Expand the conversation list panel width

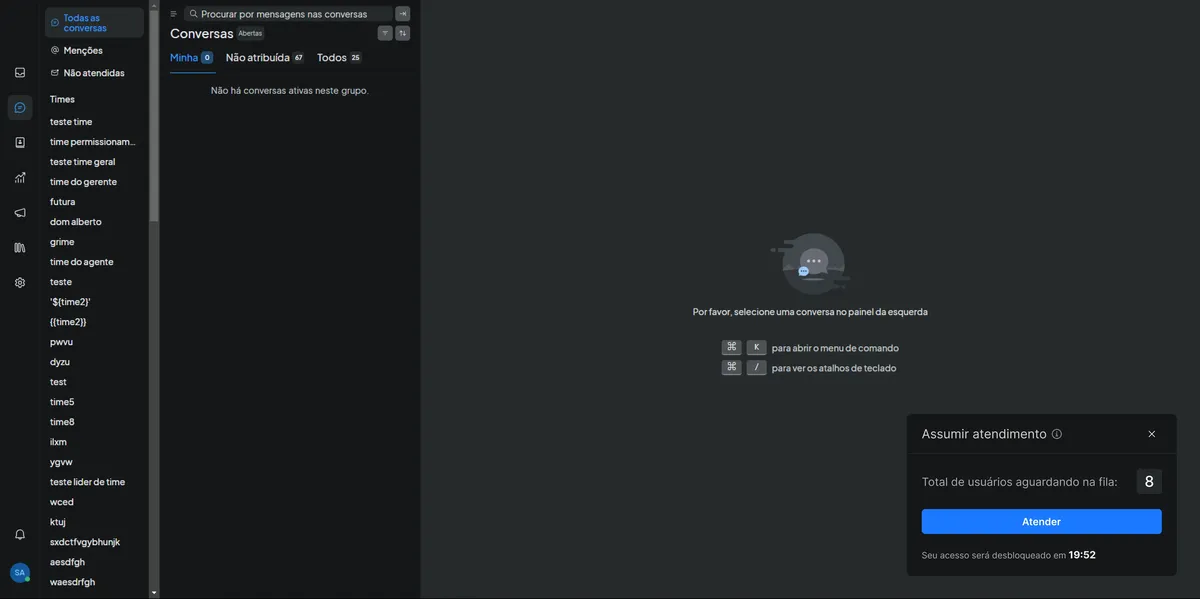click(x=403, y=14)
